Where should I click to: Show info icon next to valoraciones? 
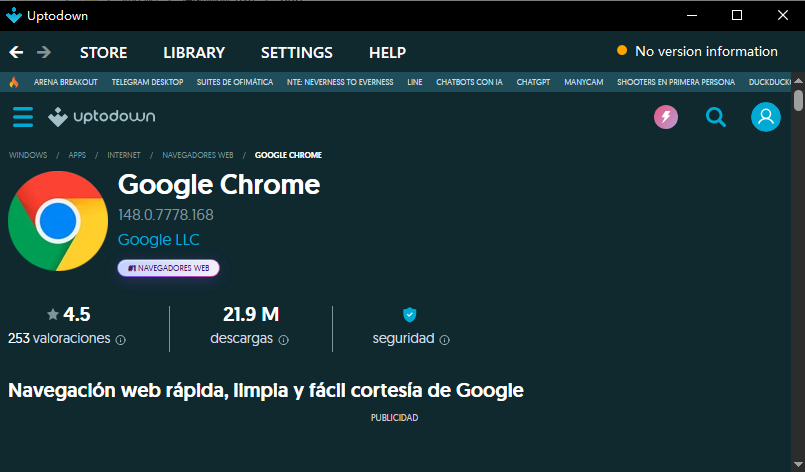pos(121,340)
